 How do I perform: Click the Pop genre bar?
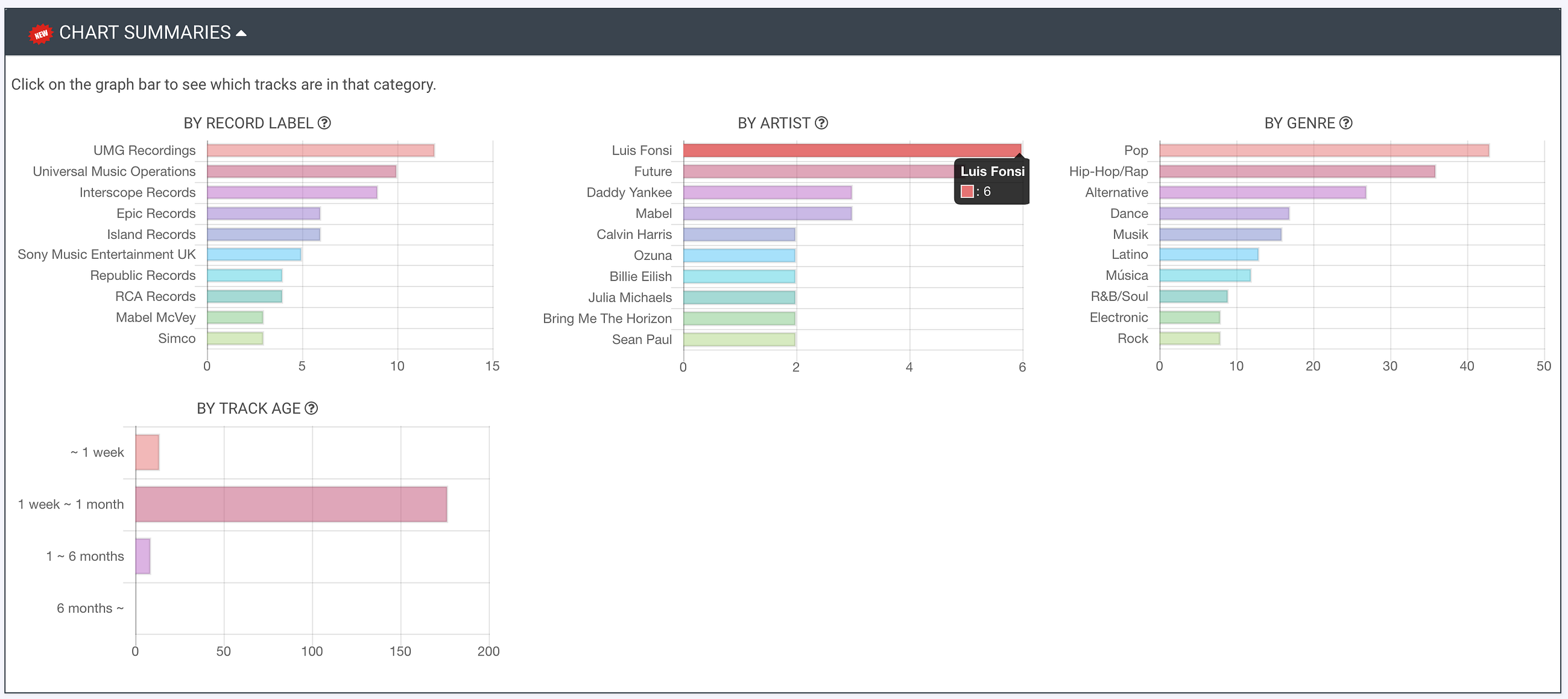pyautogui.click(x=1323, y=150)
